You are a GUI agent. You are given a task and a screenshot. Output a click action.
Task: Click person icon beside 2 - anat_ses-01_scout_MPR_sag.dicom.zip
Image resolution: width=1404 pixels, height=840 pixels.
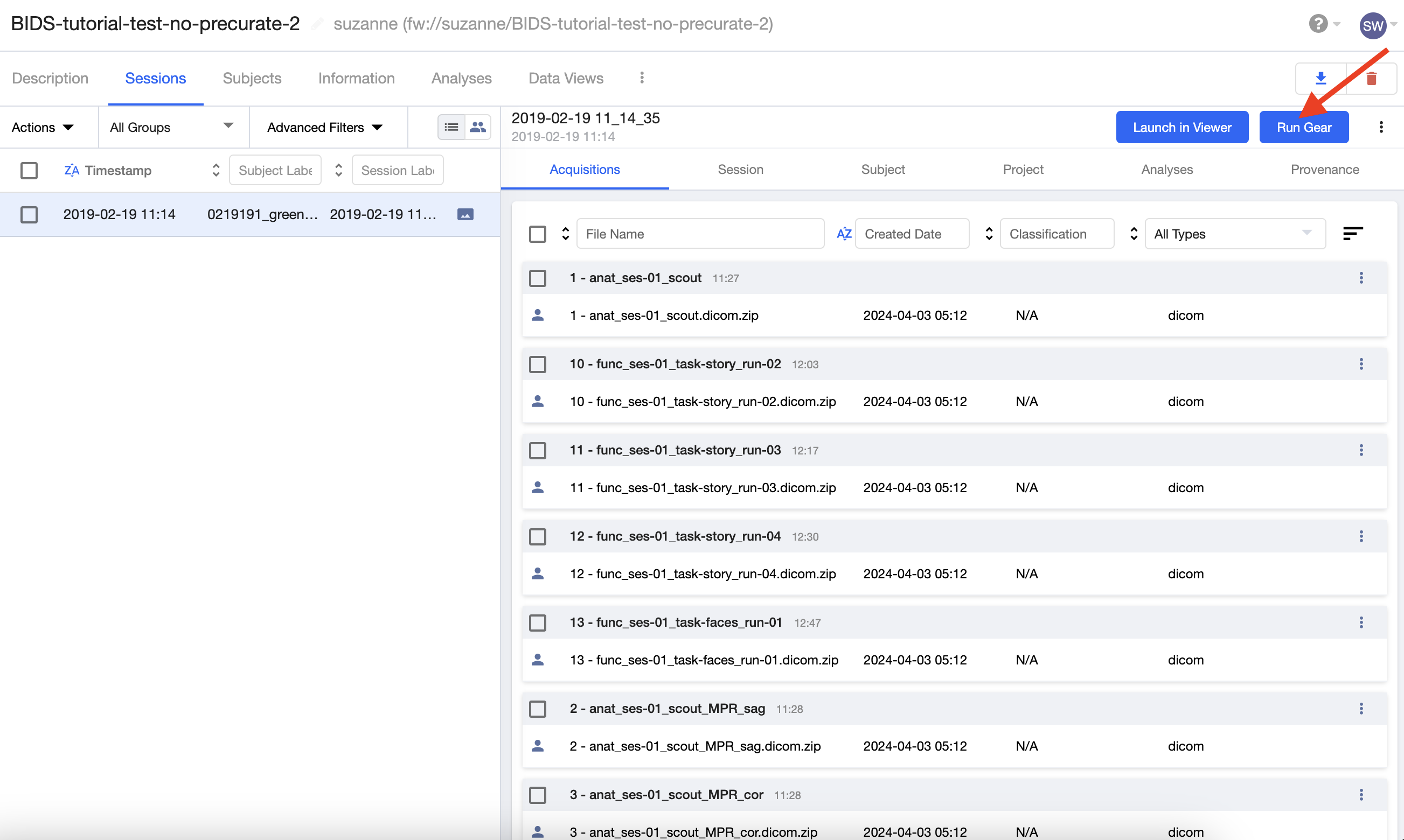538,745
